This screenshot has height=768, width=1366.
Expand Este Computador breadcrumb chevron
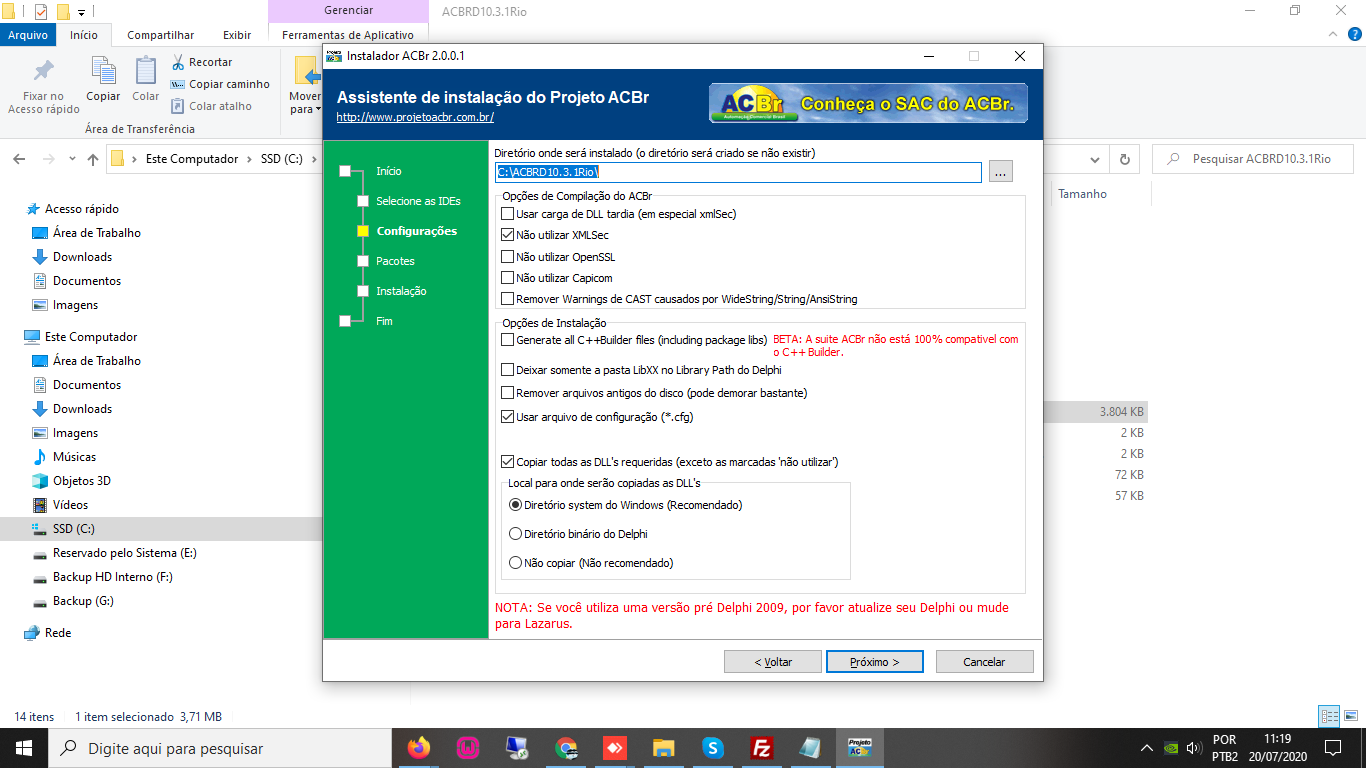(250, 159)
